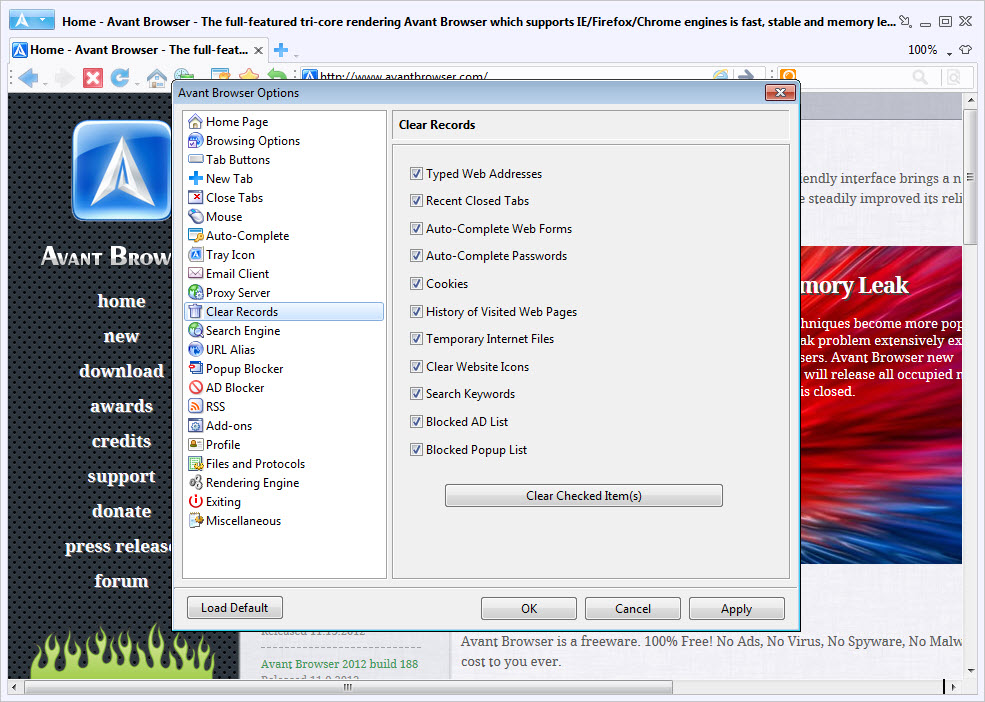Image resolution: width=985 pixels, height=702 pixels.
Task: Open a new tab with the plus icon
Action: point(281,50)
